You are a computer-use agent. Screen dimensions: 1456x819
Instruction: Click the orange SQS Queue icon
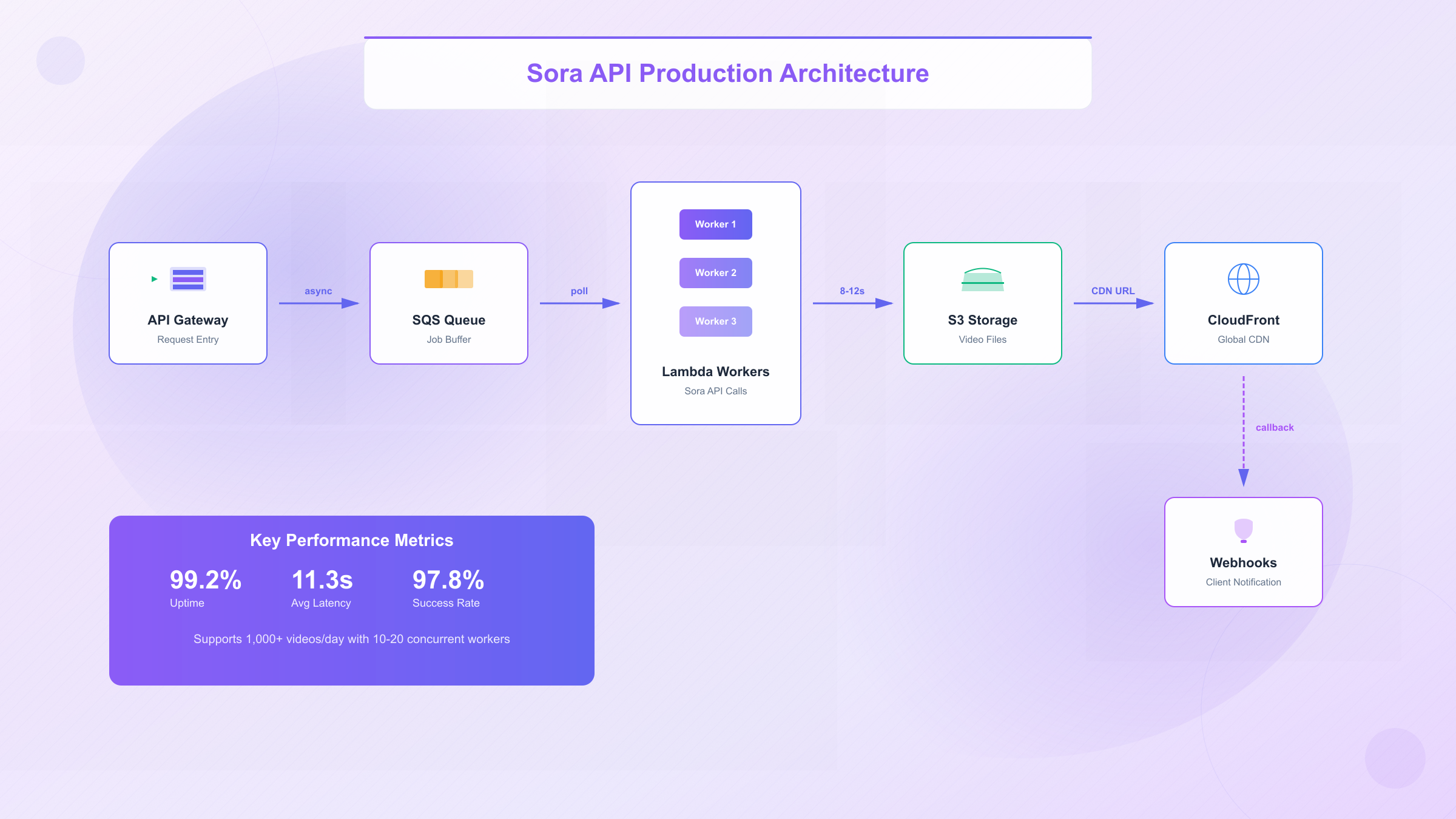tap(448, 279)
